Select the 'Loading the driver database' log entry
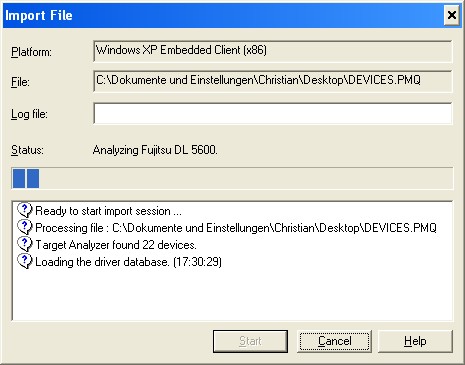The image size is (465, 365). point(128,262)
